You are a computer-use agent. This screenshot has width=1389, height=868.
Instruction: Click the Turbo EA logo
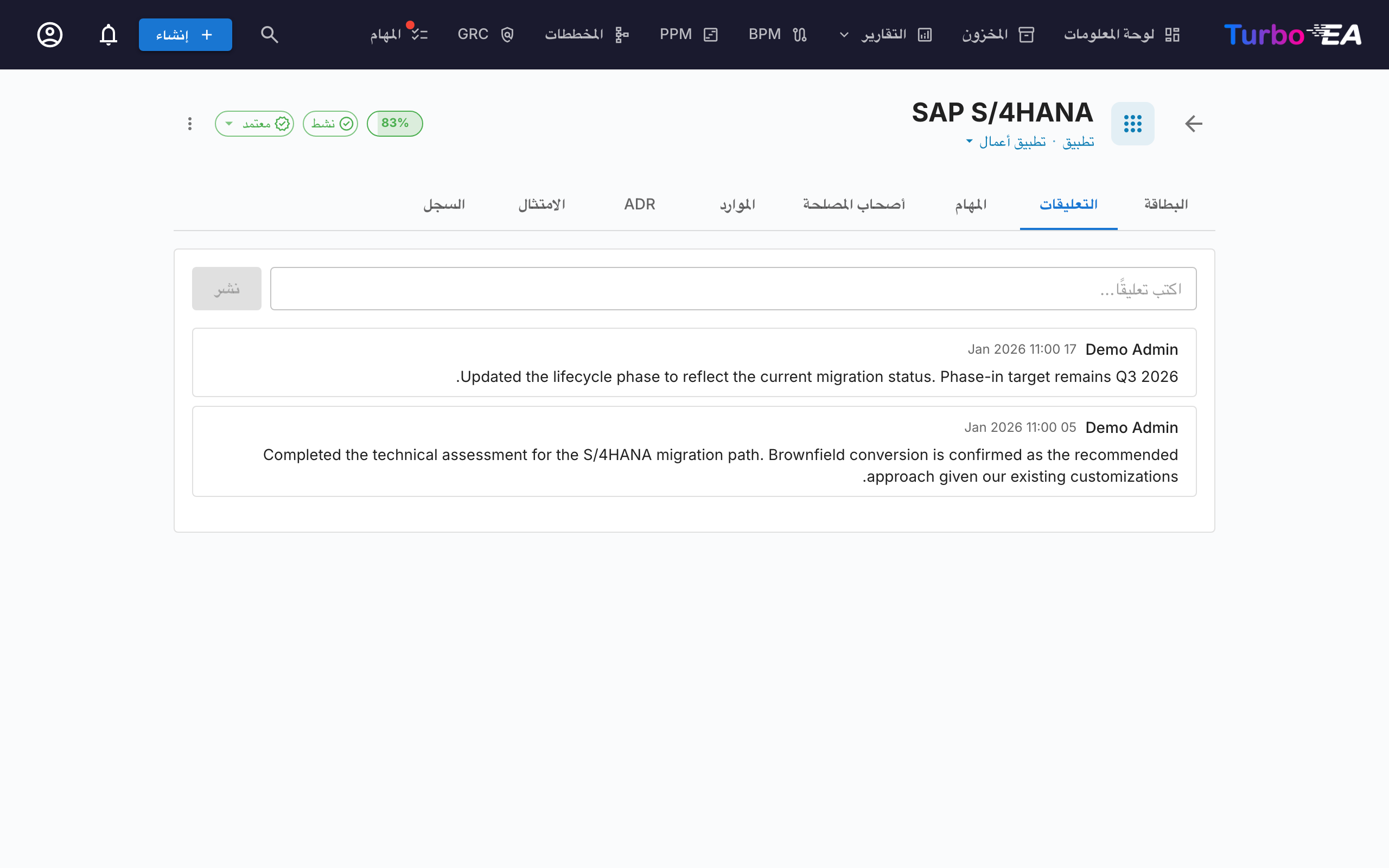(x=1292, y=34)
